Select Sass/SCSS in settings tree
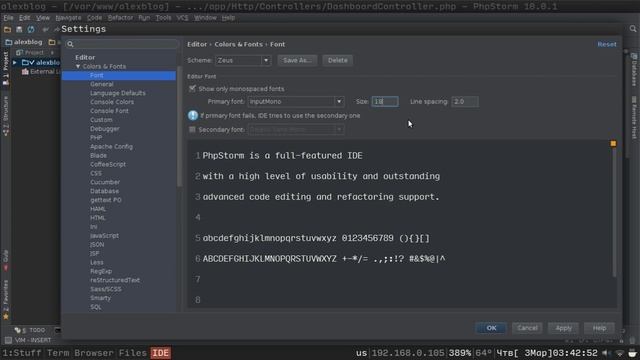Viewport: 640px width, 360px height. pyautogui.click(x=106, y=289)
